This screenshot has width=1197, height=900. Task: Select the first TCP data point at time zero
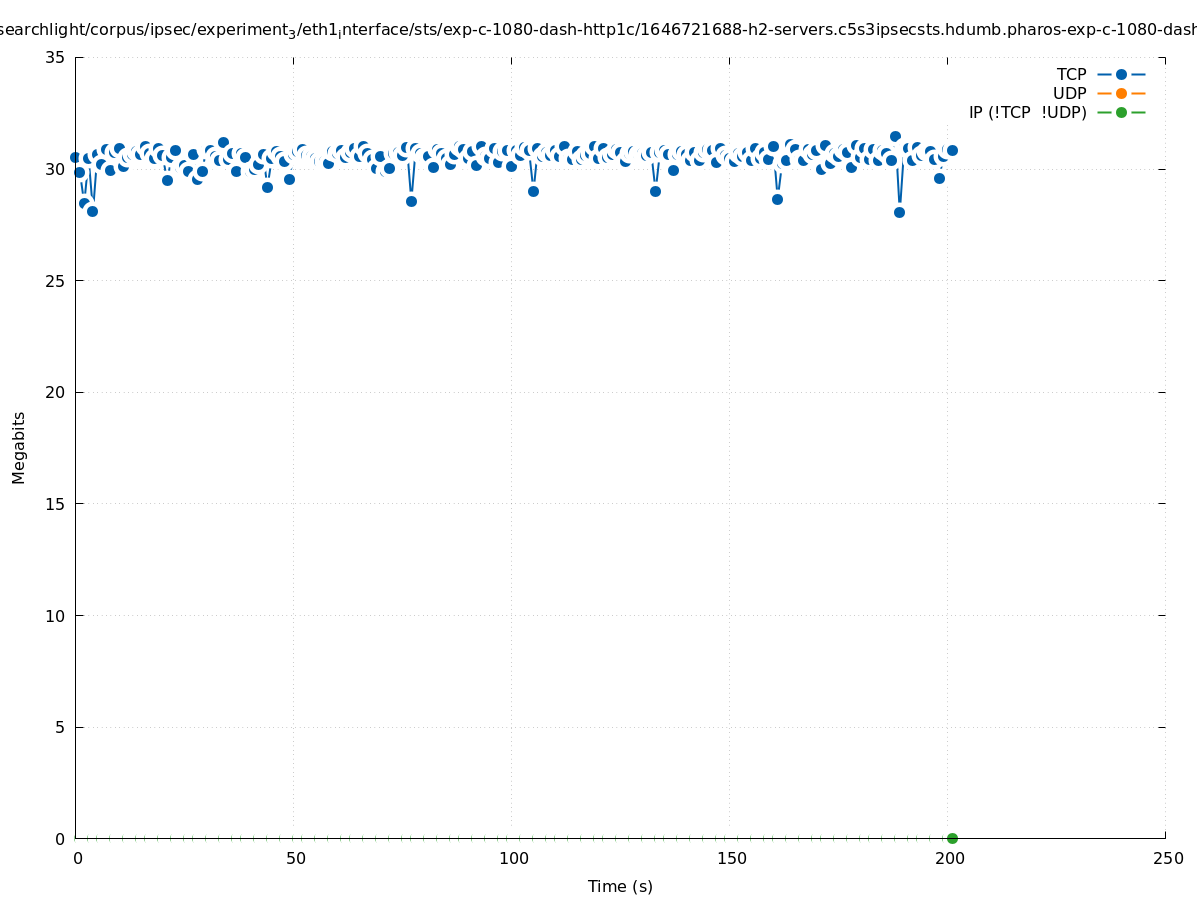tap(75, 157)
